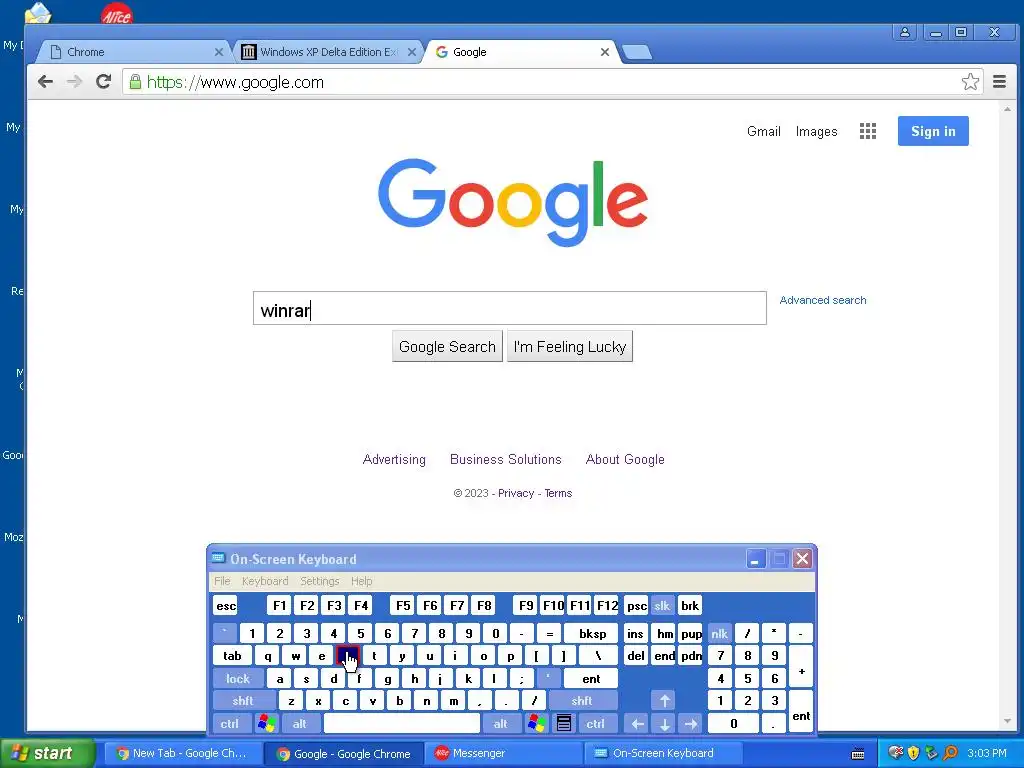Image resolution: width=1024 pixels, height=768 pixels.
Task: Click the On-Screen Keyboard taskbar button
Action: (662, 753)
